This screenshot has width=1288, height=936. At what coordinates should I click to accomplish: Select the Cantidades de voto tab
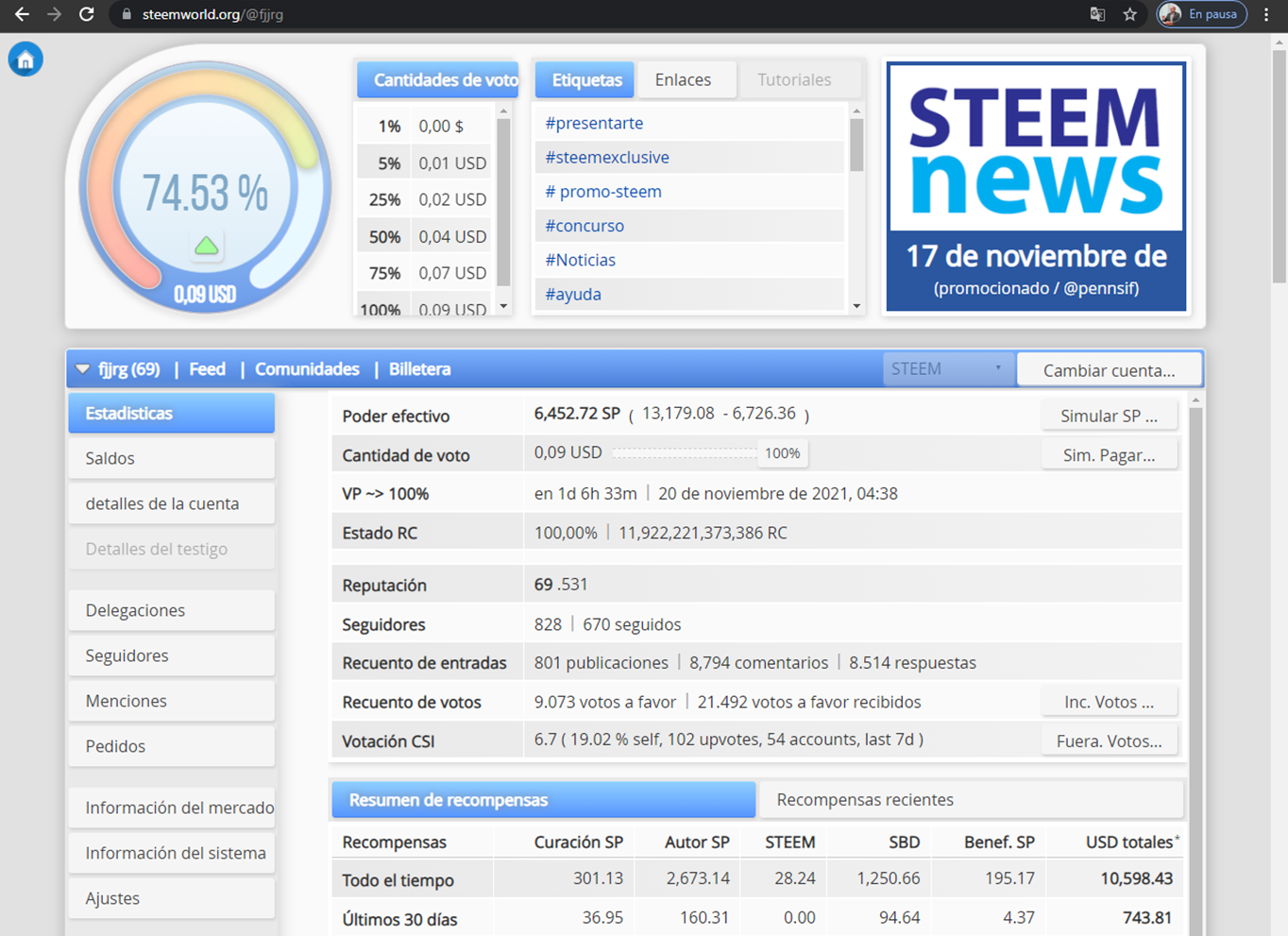[x=438, y=80]
